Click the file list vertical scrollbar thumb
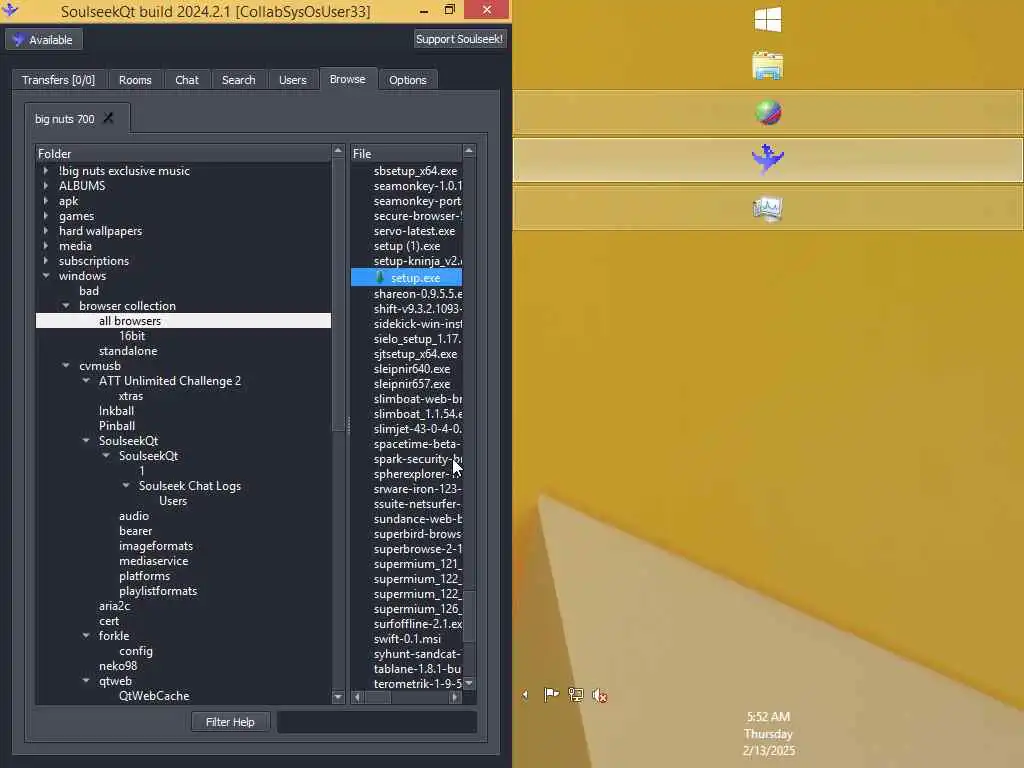 [469, 617]
